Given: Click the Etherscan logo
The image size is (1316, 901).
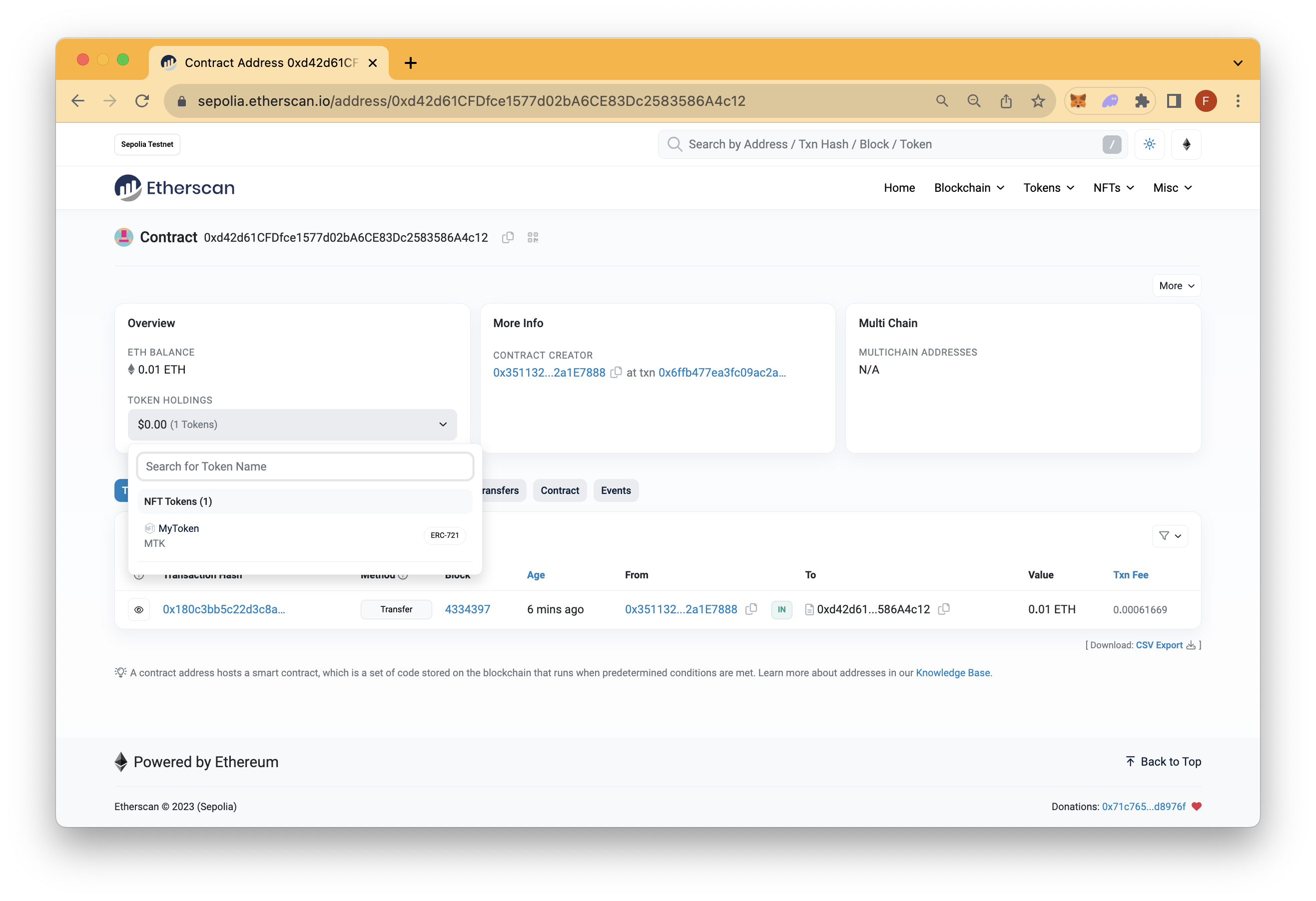Looking at the screenshot, I should 174,188.
